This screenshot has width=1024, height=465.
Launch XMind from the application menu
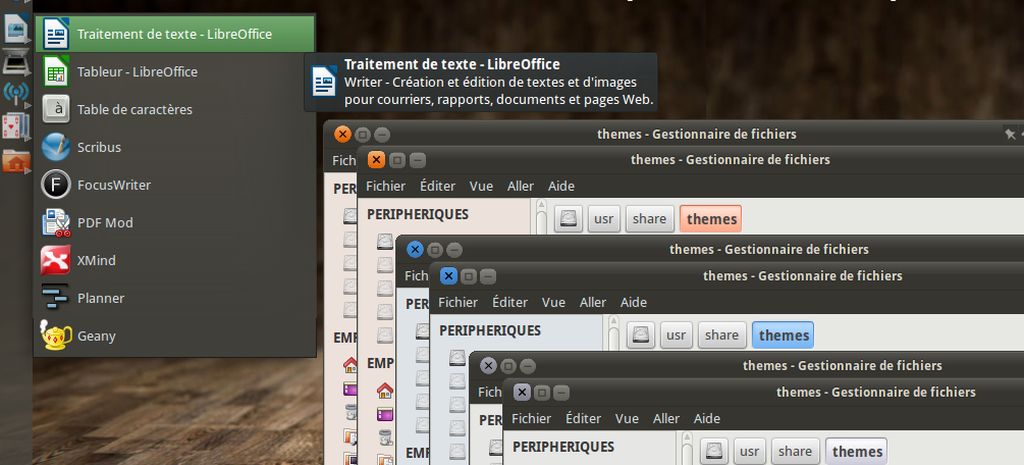pyautogui.click(x=175, y=261)
